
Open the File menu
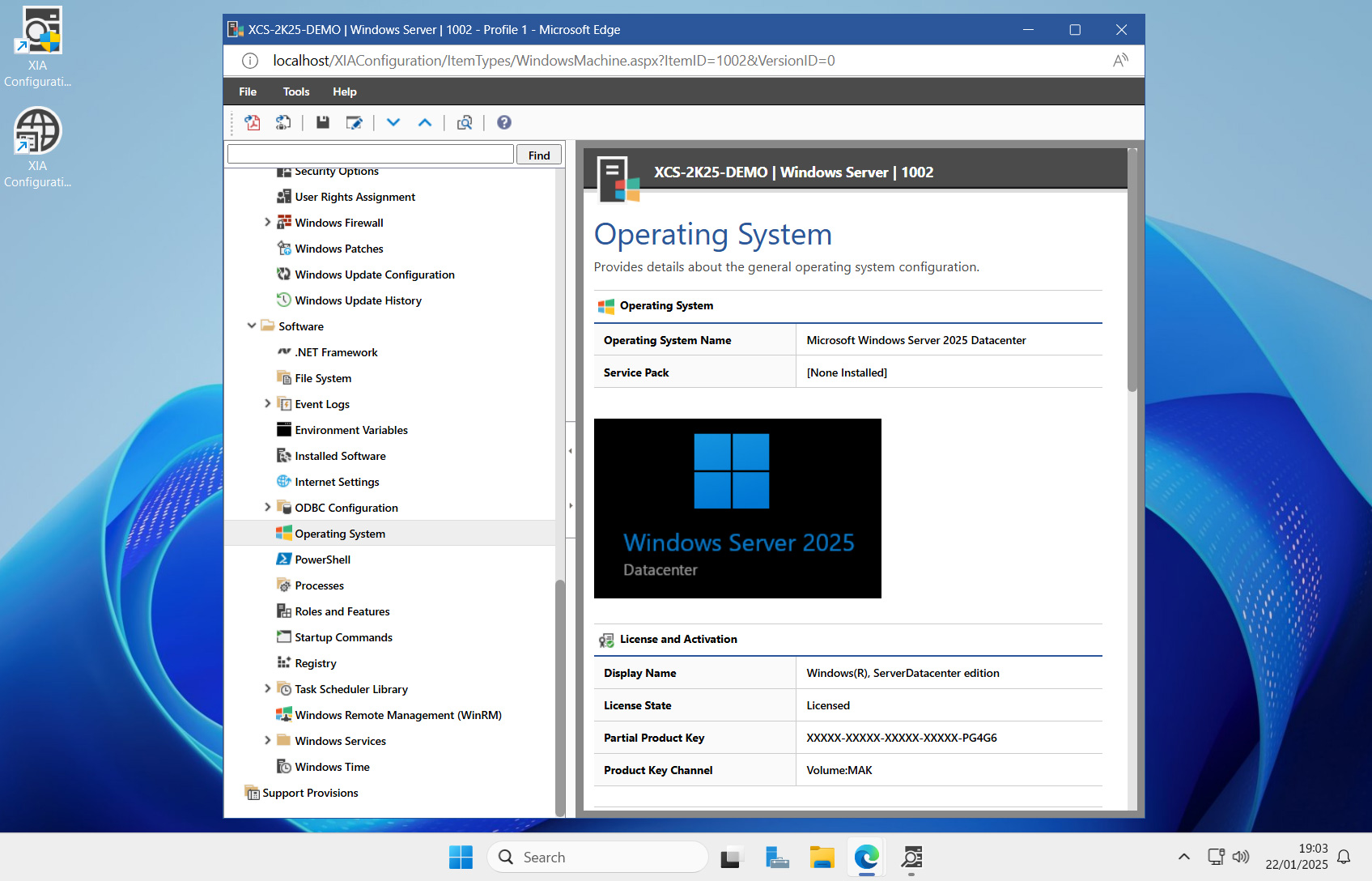[248, 92]
